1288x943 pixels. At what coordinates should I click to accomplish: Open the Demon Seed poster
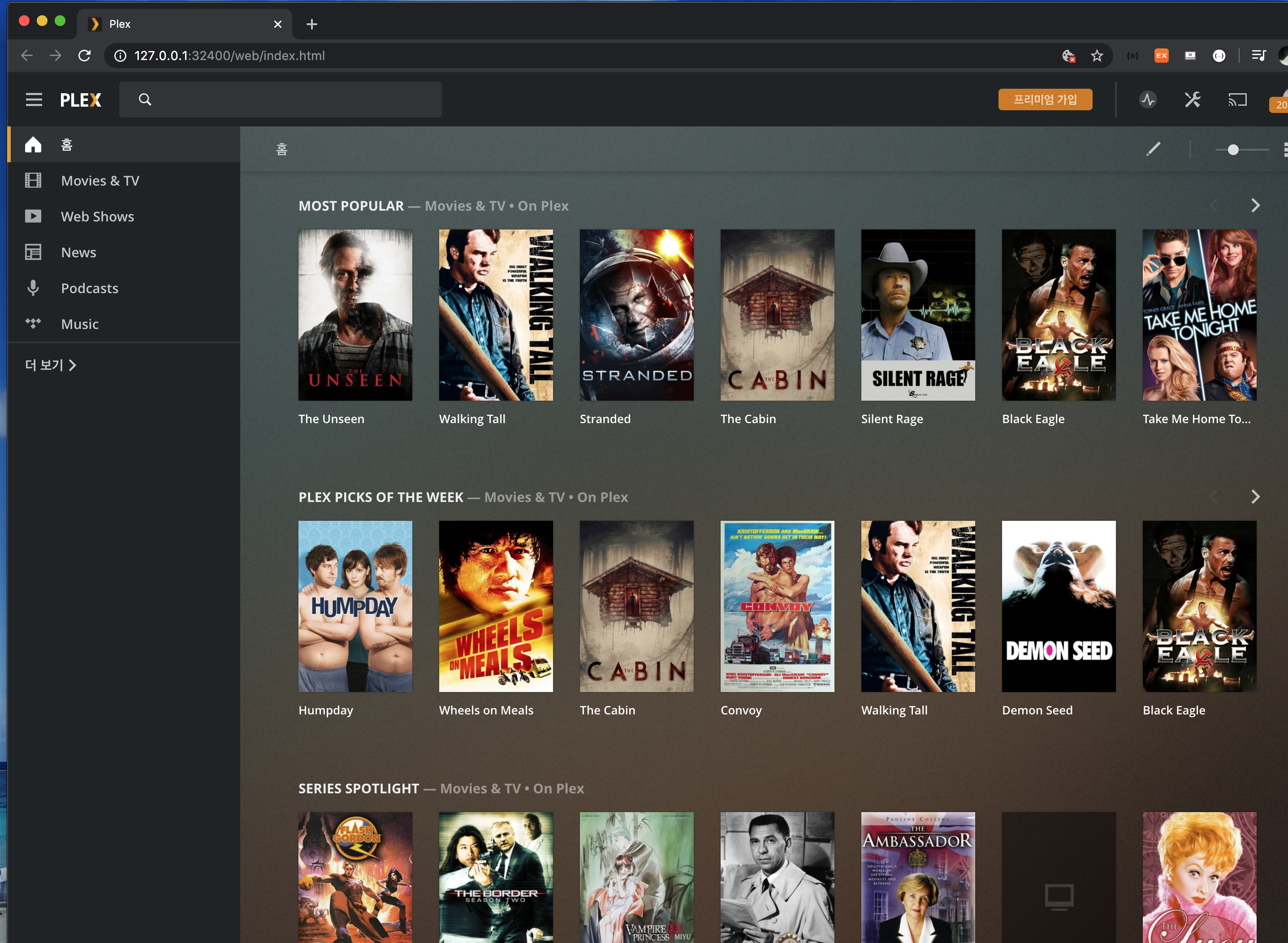tap(1059, 606)
